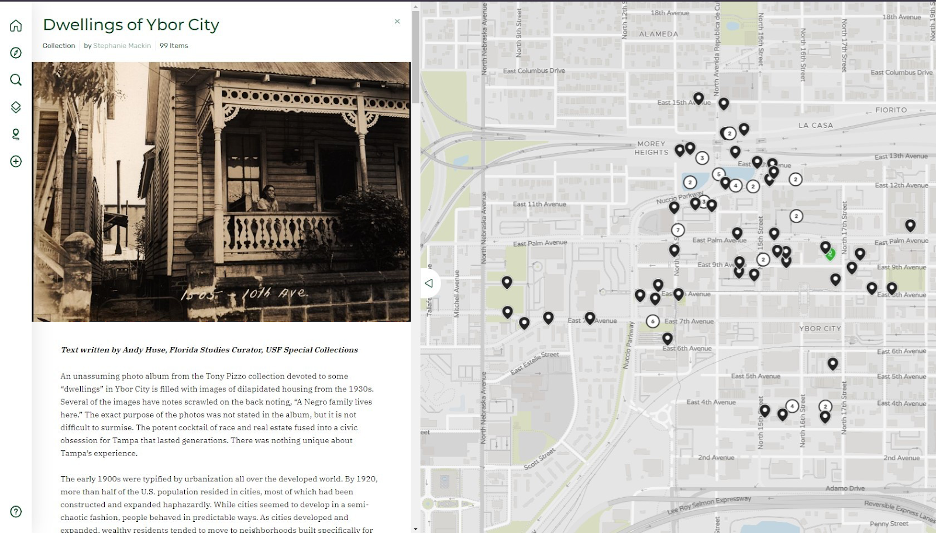Click the Collection label
936x534 pixels.
point(58,45)
